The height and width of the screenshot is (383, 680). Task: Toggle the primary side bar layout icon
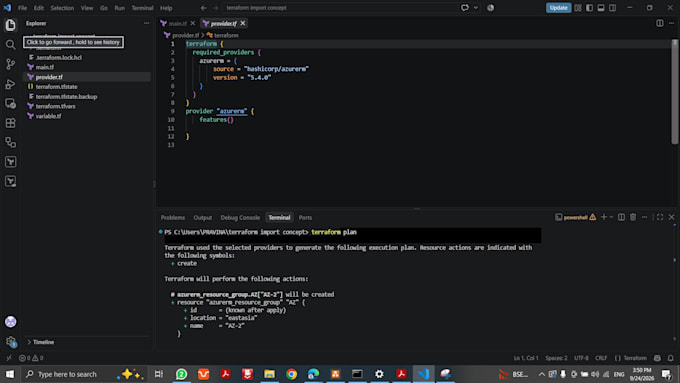589,8
